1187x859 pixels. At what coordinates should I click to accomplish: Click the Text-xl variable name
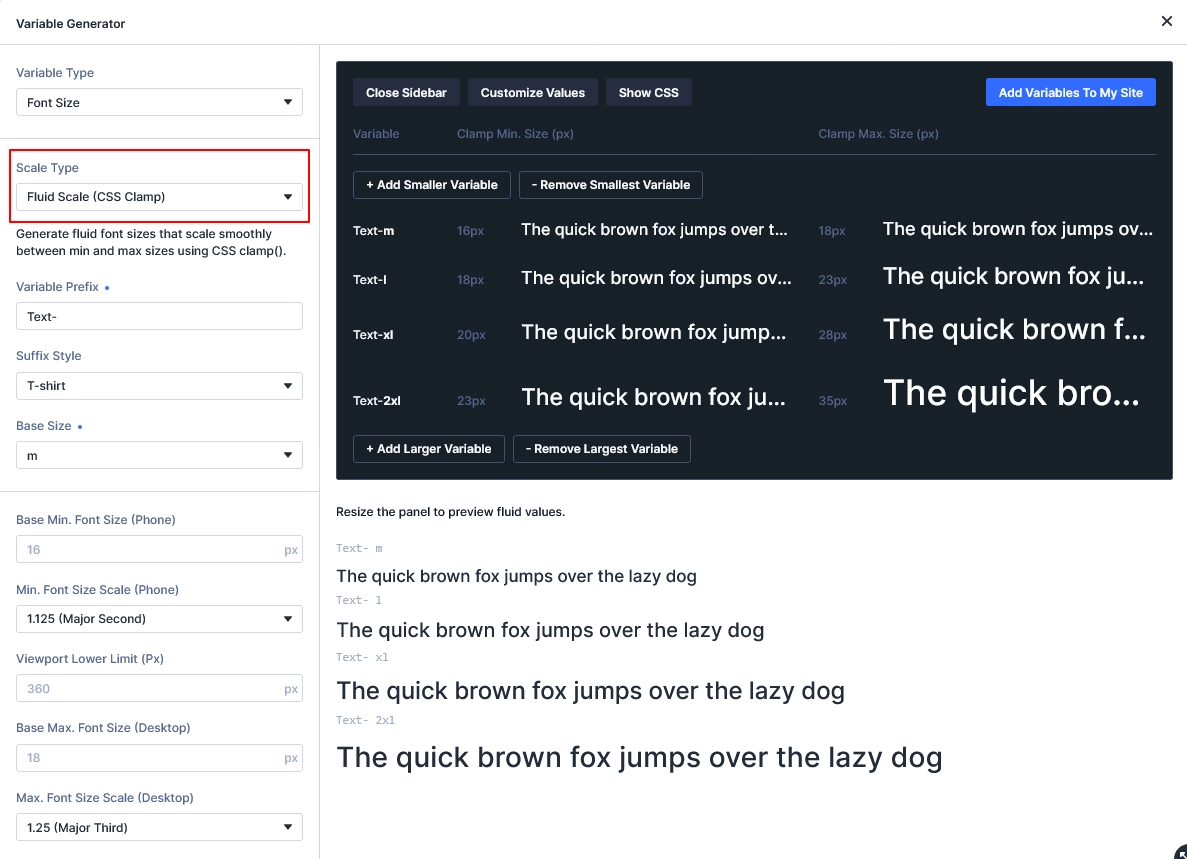point(372,335)
